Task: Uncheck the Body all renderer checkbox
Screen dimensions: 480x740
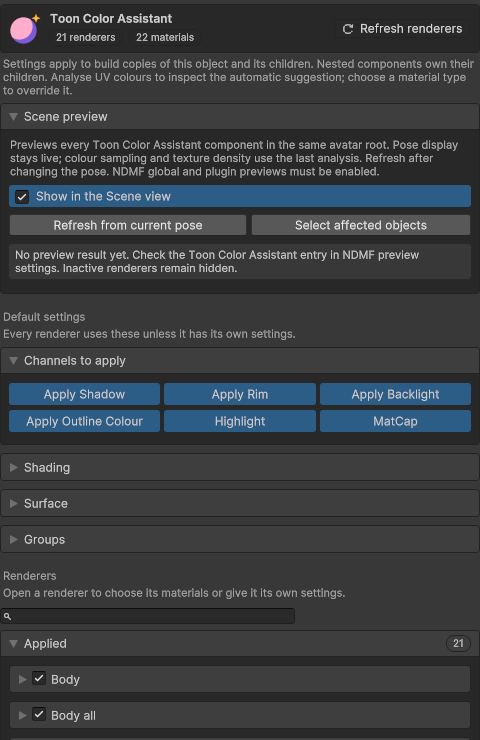Action: click(x=39, y=715)
